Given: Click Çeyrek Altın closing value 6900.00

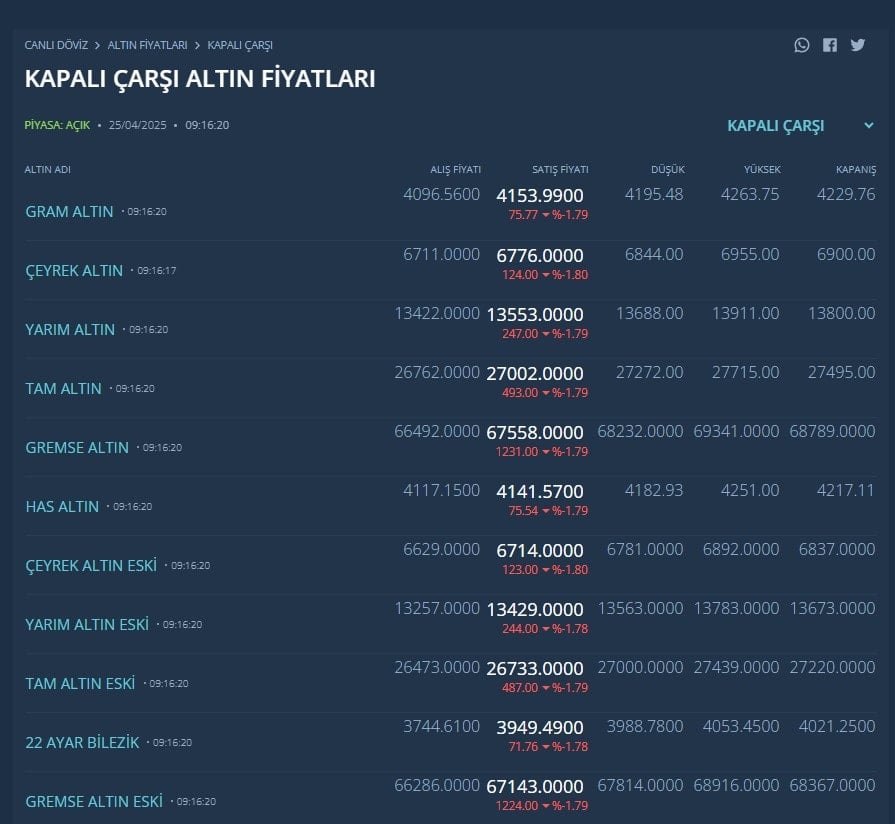Looking at the screenshot, I should (x=846, y=255).
